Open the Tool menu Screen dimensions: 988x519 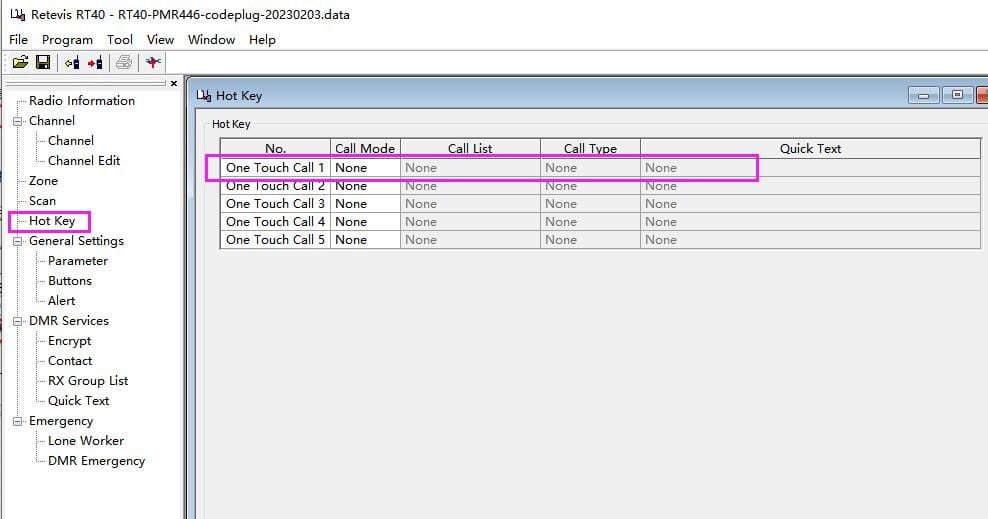click(120, 40)
